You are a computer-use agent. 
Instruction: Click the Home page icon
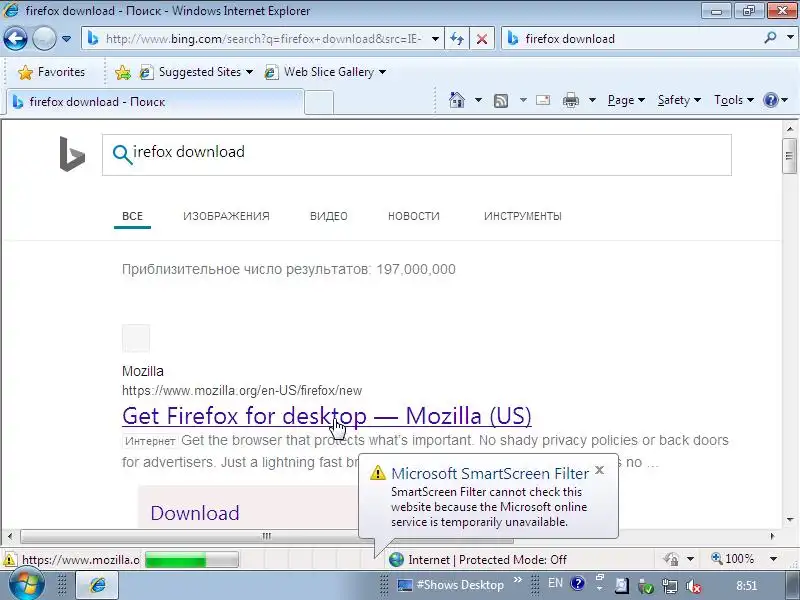point(457,100)
